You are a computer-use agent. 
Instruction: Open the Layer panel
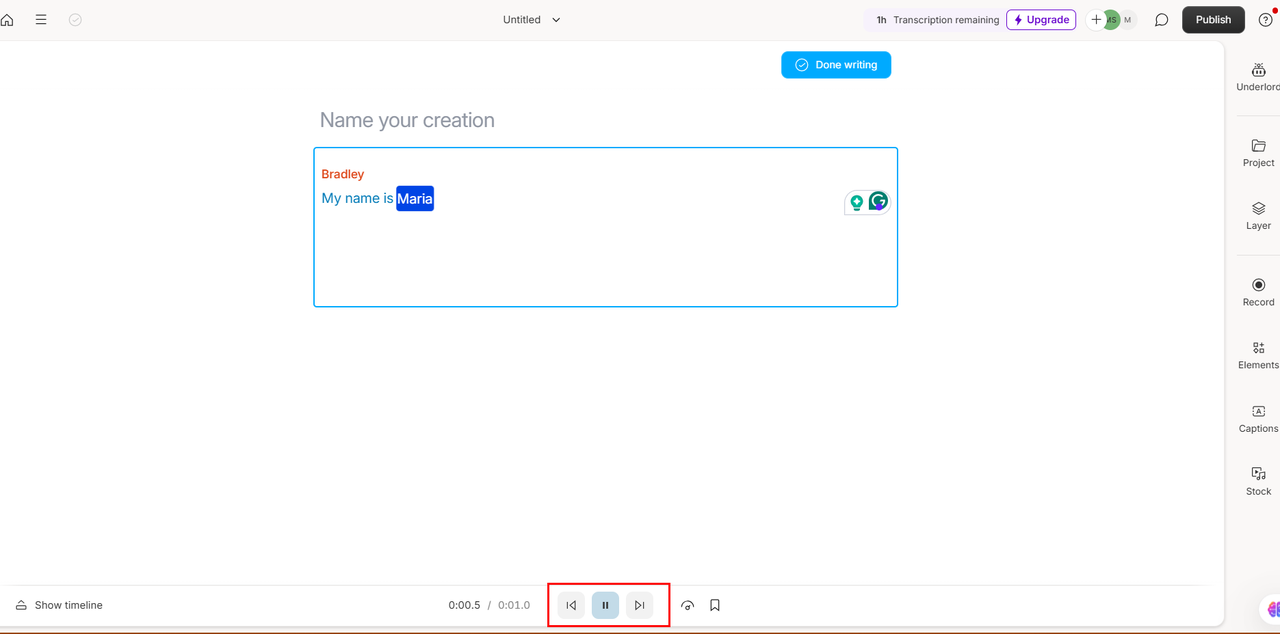(1258, 216)
